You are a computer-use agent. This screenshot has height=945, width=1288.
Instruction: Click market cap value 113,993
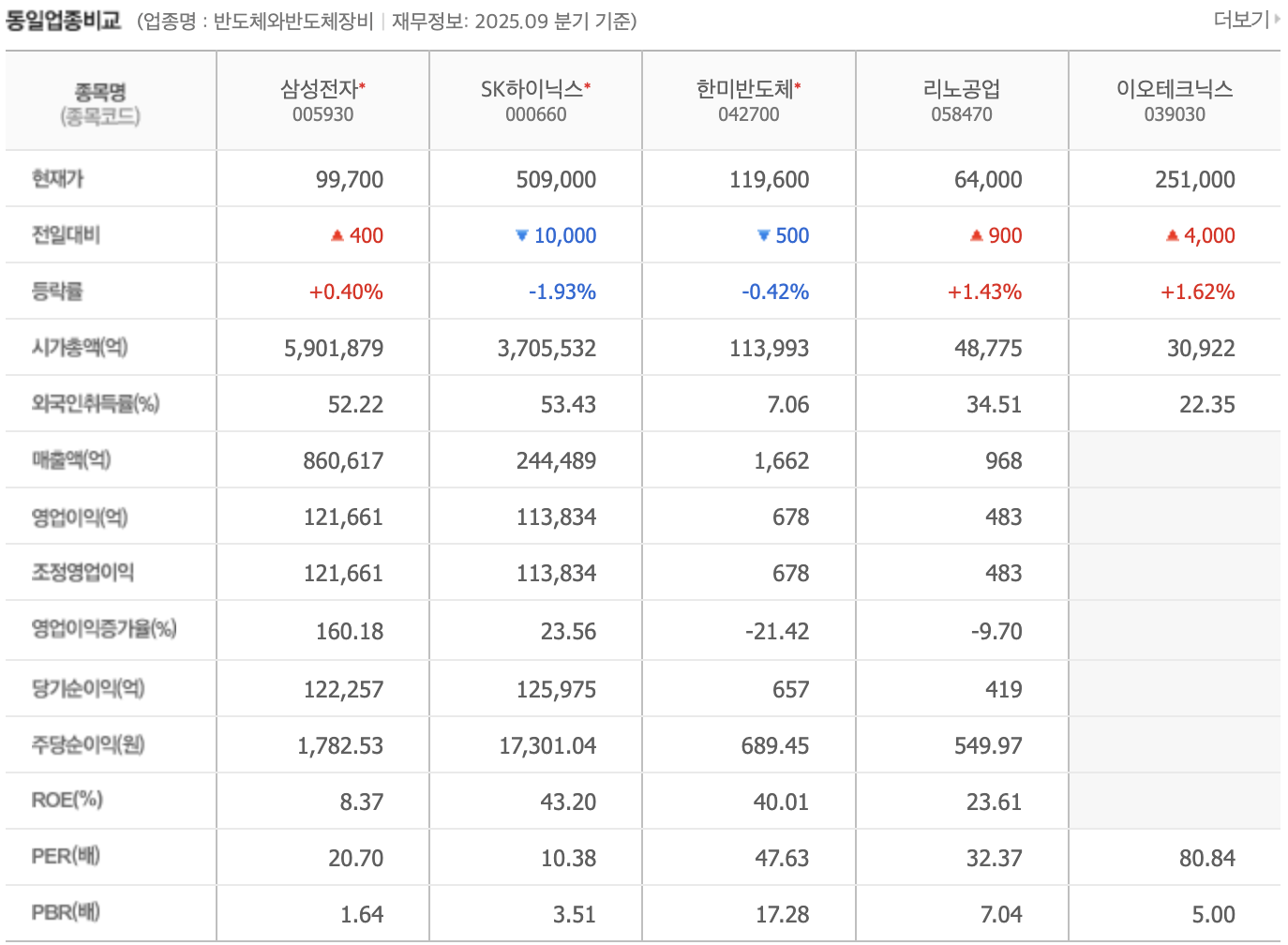(770, 348)
